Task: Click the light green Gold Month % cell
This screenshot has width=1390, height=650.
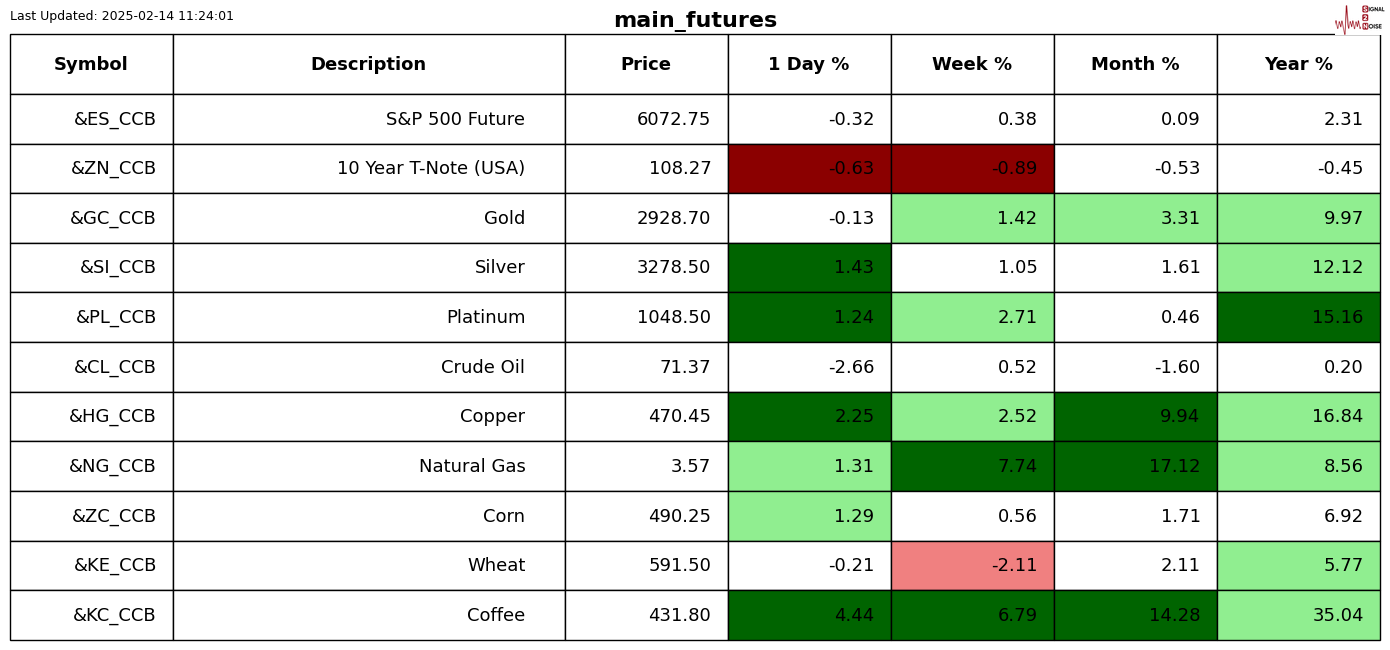Action: tap(1135, 219)
